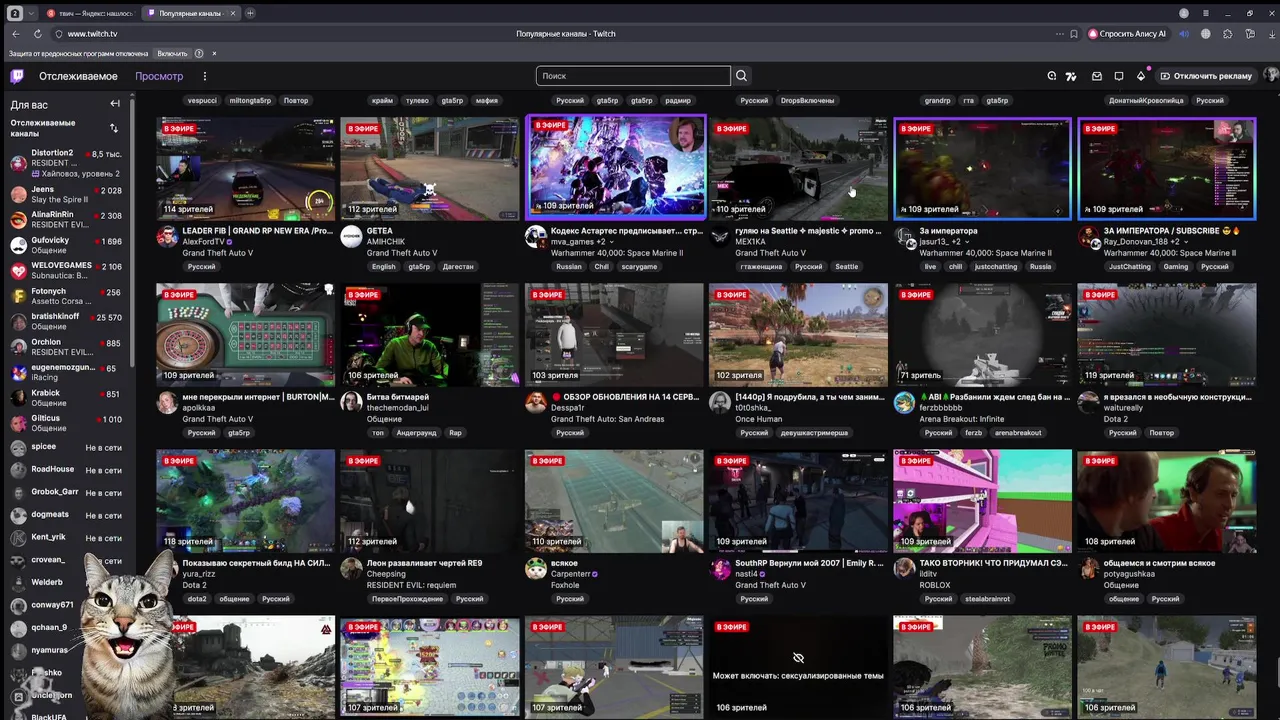
Task: Open the whispers chat bubble icon
Action: pyautogui.click(x=1119, y=76)
